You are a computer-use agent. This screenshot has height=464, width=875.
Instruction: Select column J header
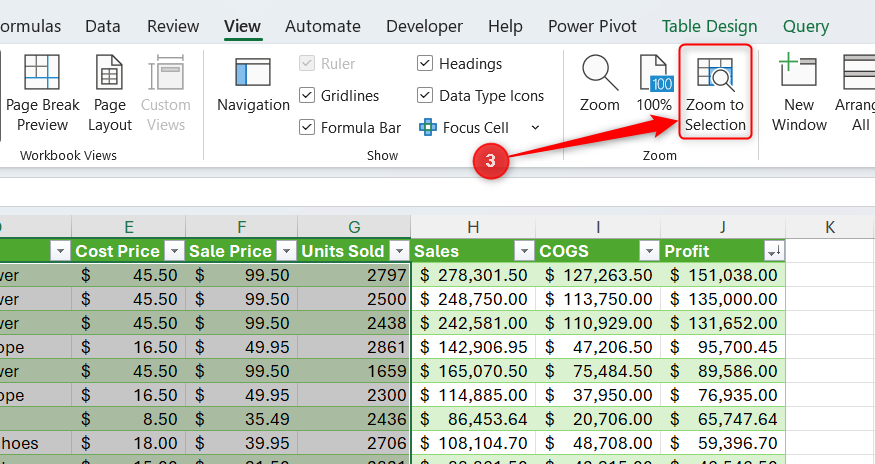[723, 227]
